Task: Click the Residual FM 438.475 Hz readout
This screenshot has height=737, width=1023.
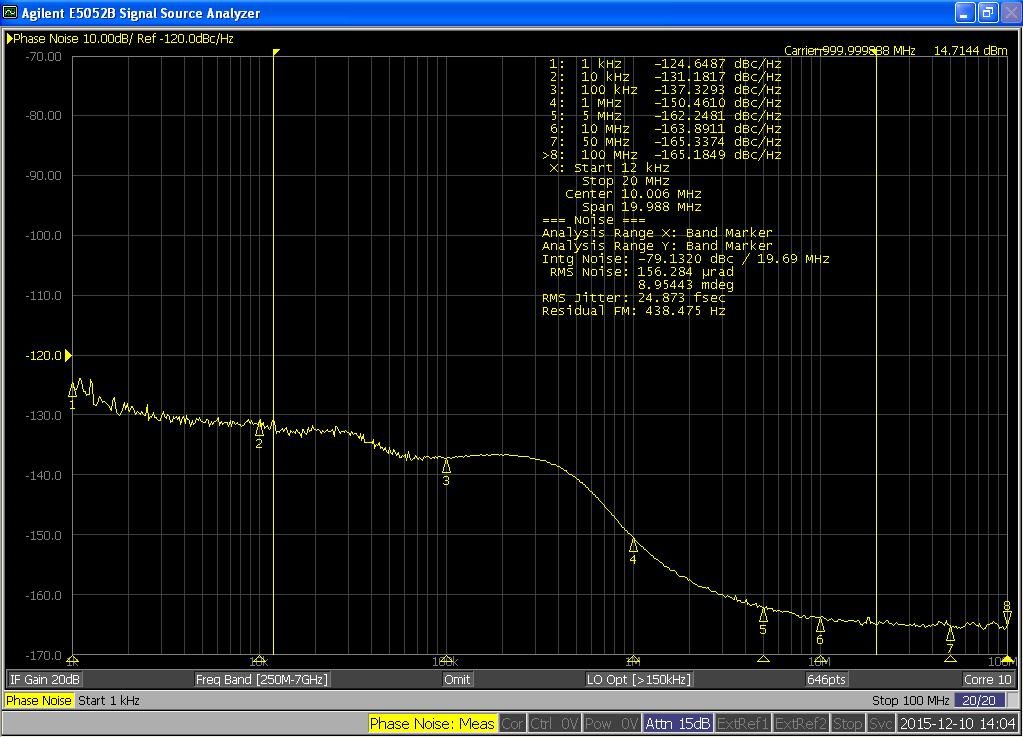Action: click(634, 311)
